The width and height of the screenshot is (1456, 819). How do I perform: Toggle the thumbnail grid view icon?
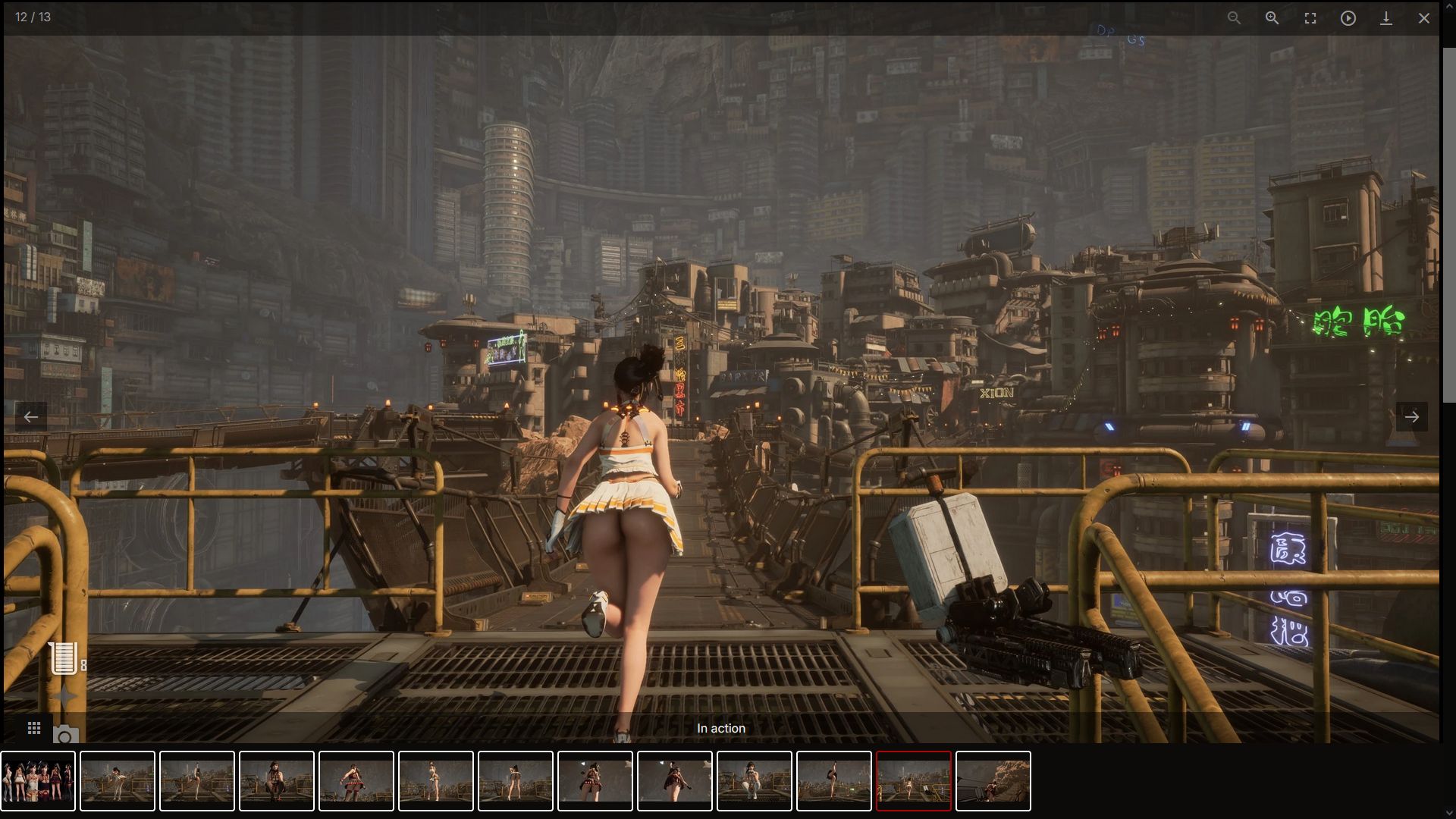[34, 728]
